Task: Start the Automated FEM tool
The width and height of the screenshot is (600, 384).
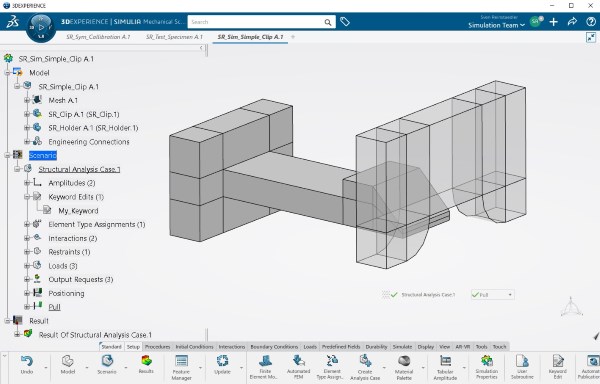Action: [298, 361]
